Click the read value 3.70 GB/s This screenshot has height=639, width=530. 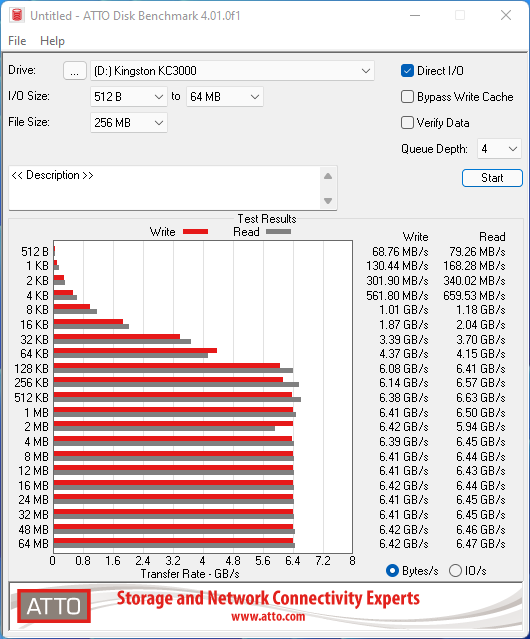[x=481, y=339]
